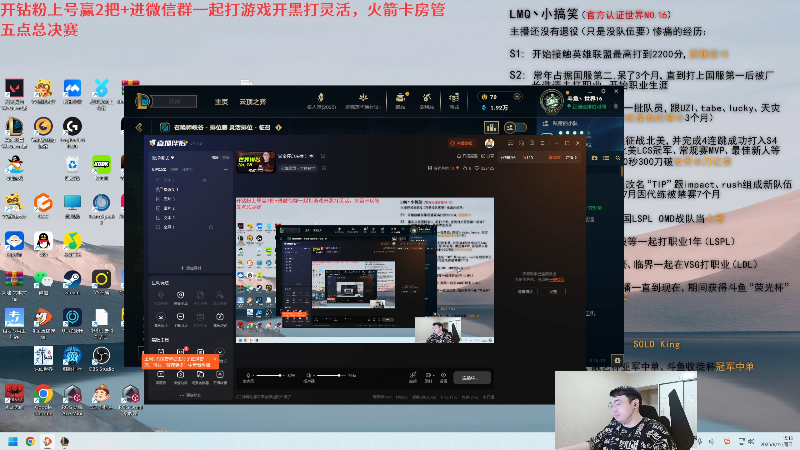Click left button in chat panel prompt

tap(526, 291)
